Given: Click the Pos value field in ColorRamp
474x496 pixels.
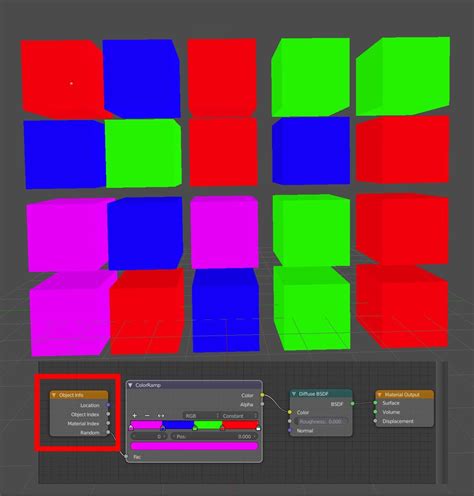Looking at the screenshot, I should (x=215, y=436).
